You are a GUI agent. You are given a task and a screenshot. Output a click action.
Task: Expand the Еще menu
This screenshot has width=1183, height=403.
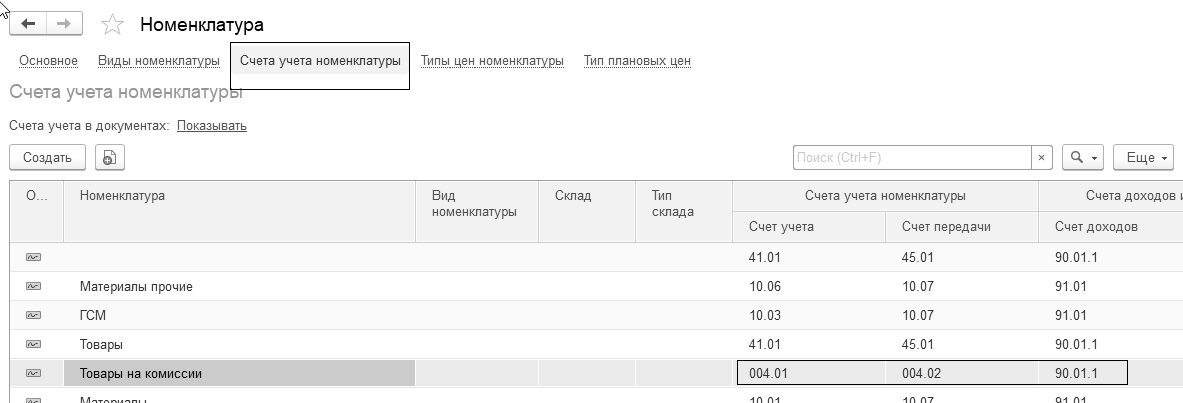click(x=1142, y=158)
